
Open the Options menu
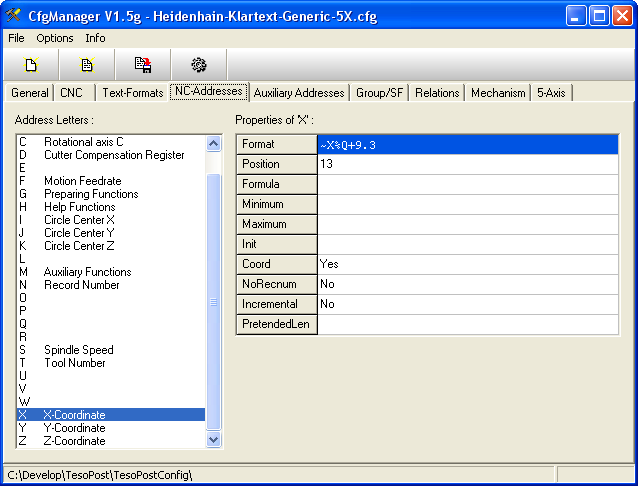55,38
